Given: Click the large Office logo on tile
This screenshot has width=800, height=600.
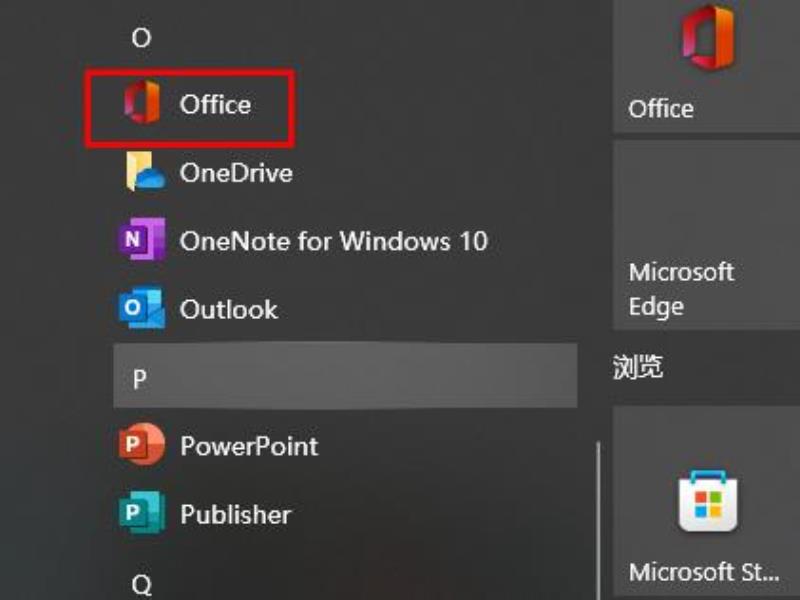Looking at the screenshot, I should [x=708, y=37].
